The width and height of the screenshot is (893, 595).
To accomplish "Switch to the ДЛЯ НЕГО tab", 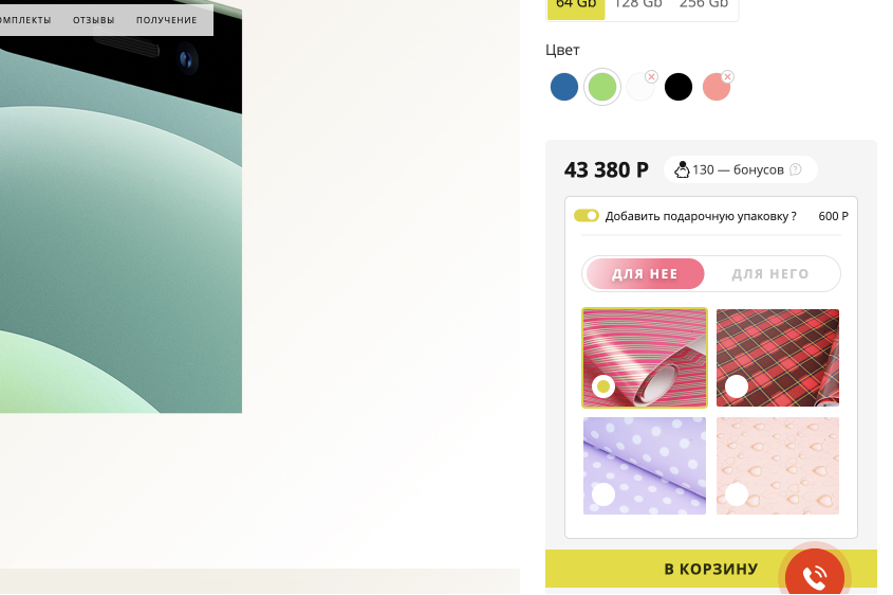I will pyautogui.click(x=770, y=274).
